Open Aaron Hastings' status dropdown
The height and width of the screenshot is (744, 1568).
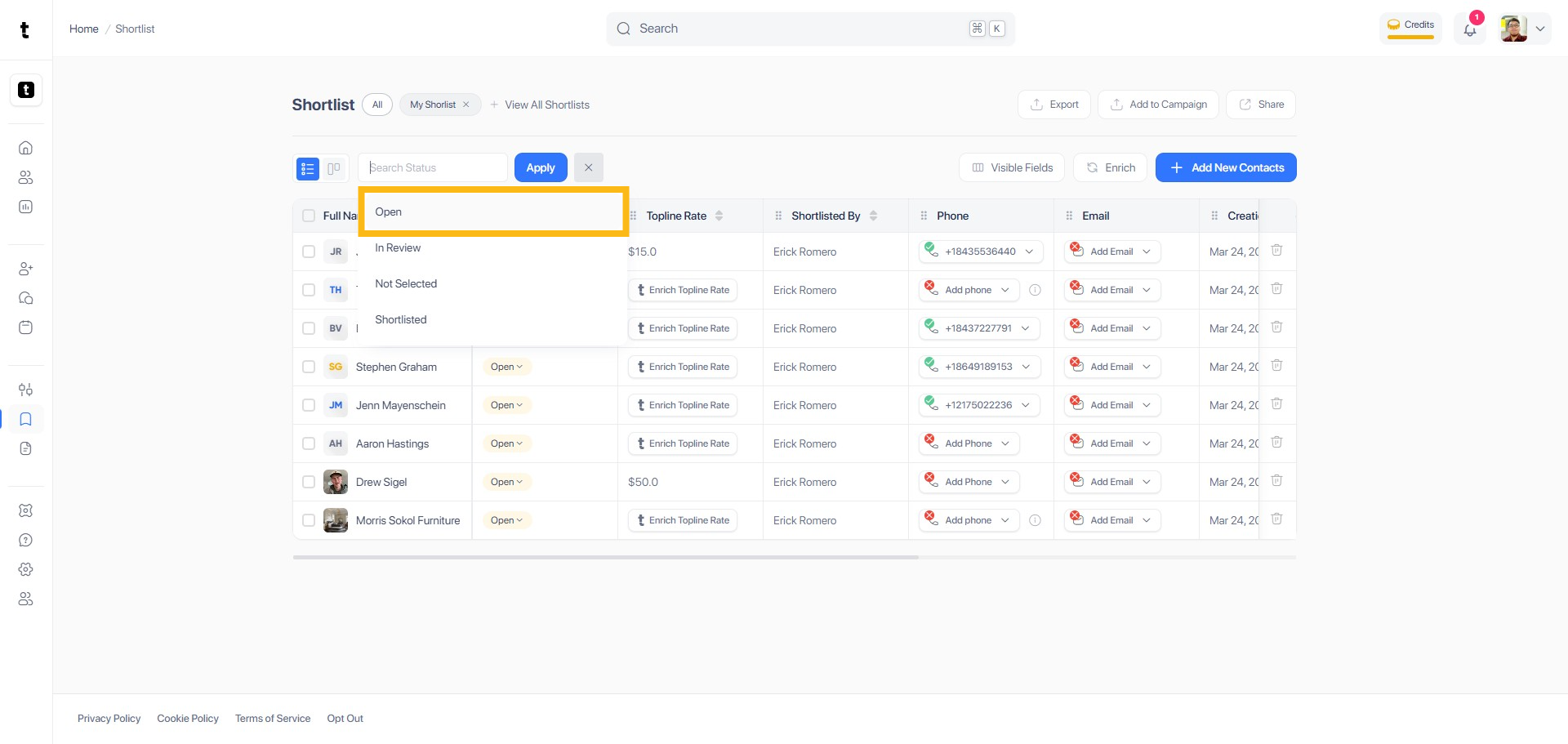click(x=507, y=443)
